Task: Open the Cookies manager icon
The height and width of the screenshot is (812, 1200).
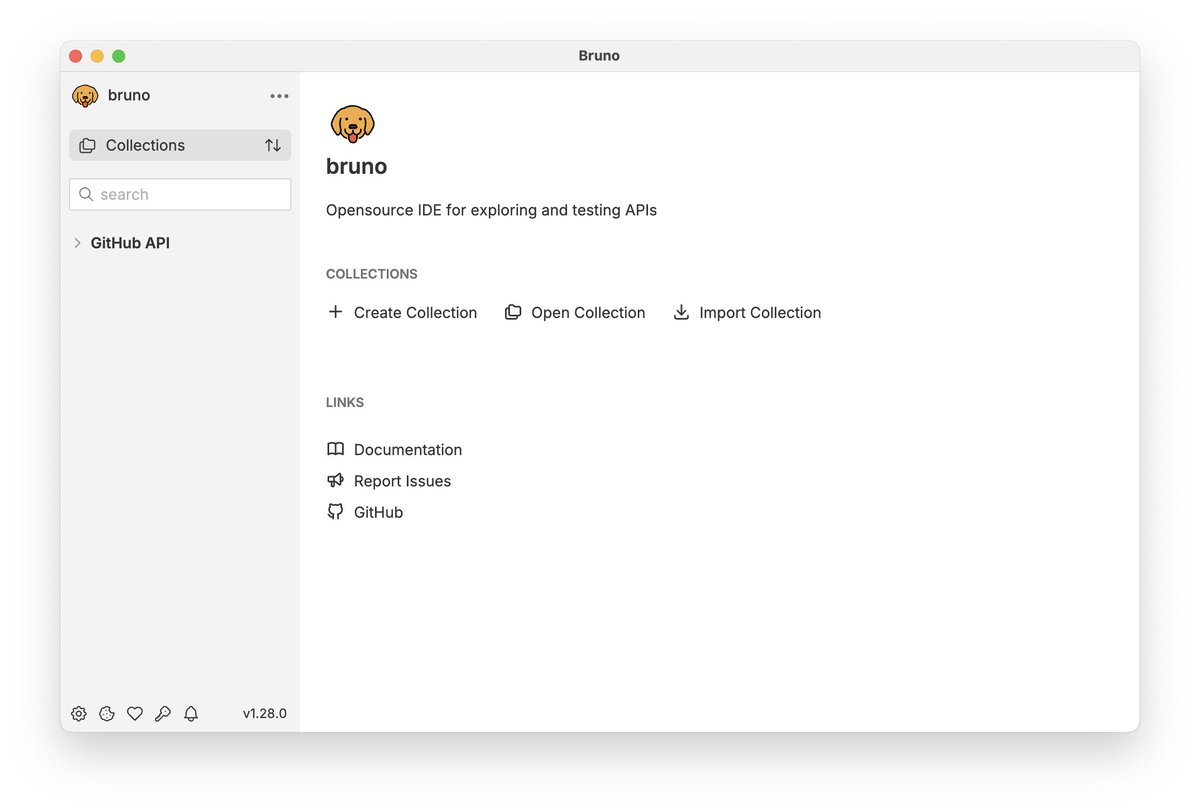Action: click(x=106, y=714)
